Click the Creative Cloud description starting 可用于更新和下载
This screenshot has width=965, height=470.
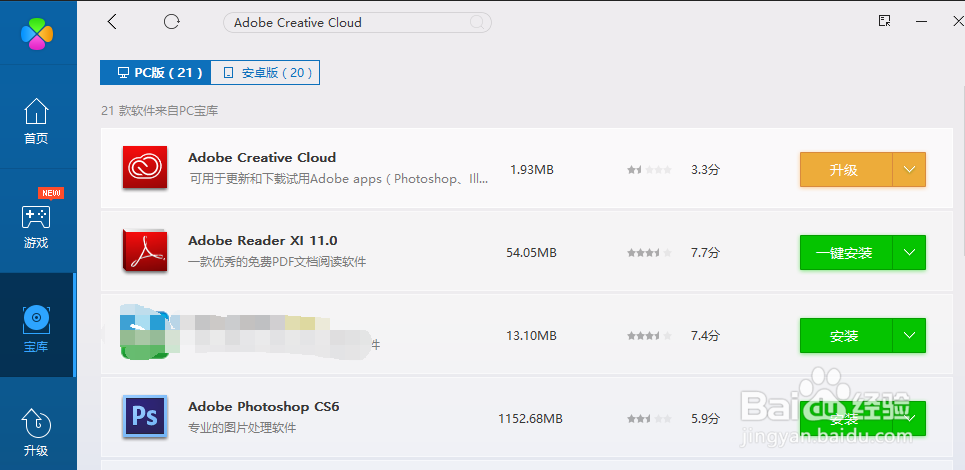pyautogui.click(x=338, y=179)
